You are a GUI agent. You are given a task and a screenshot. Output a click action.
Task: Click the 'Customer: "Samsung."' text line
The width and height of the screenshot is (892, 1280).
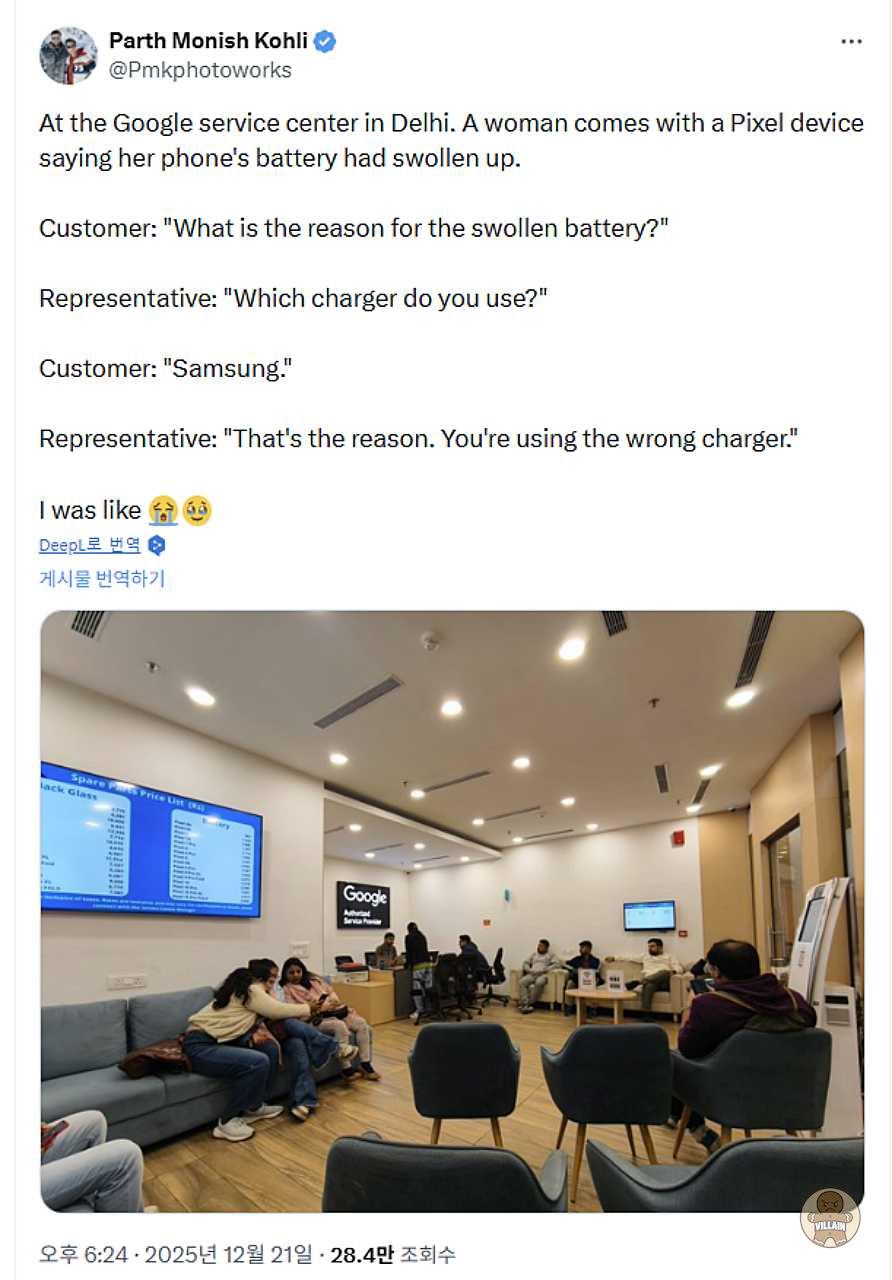[x=165, y=368]
